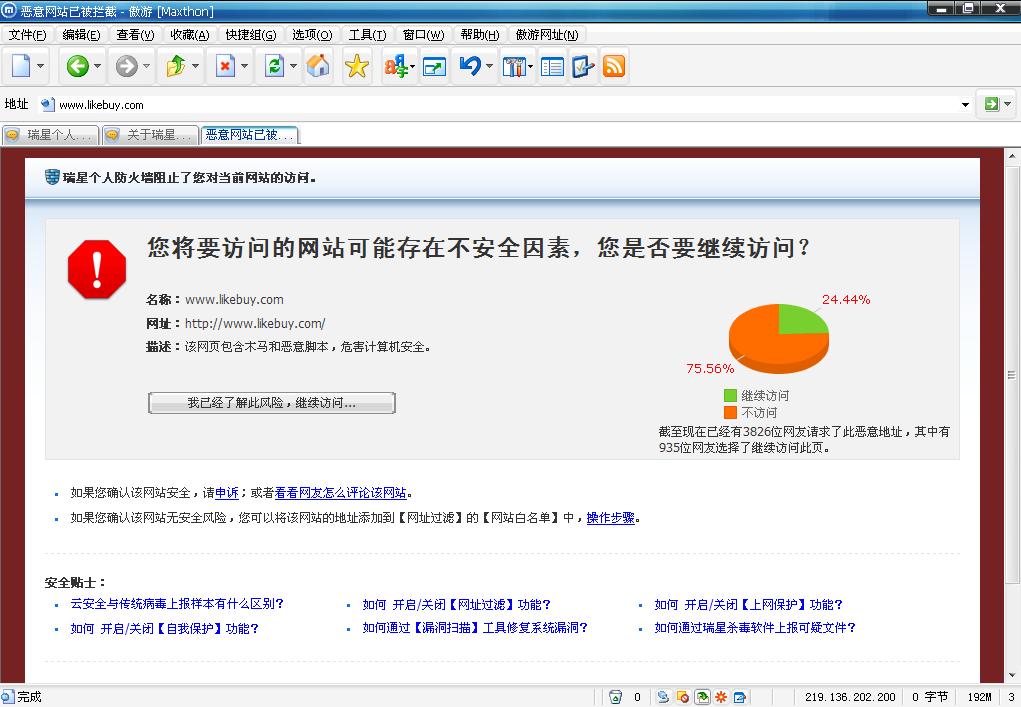Image resolution: width=1021 pixels, height=707 pixels.
Task: Switch to the 关于瑞星 tab
Action: coord(150,135)
